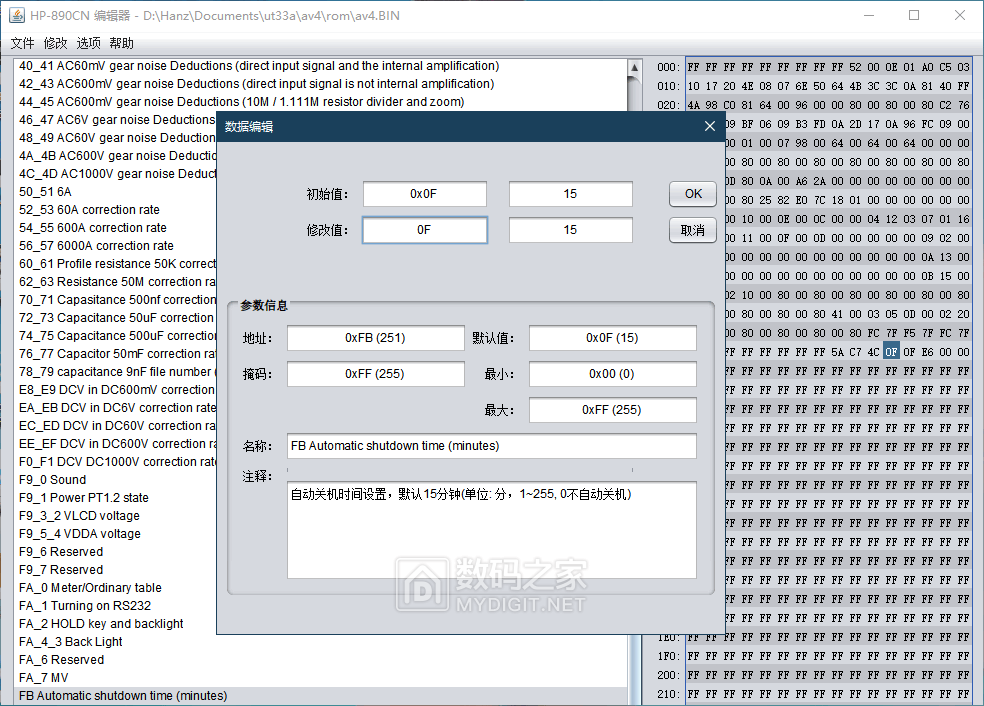Image resolution: width=984 pixels, height=706 pixels.
Task: Click the OK button in the dialog
Action: click(x=692, y=194)
